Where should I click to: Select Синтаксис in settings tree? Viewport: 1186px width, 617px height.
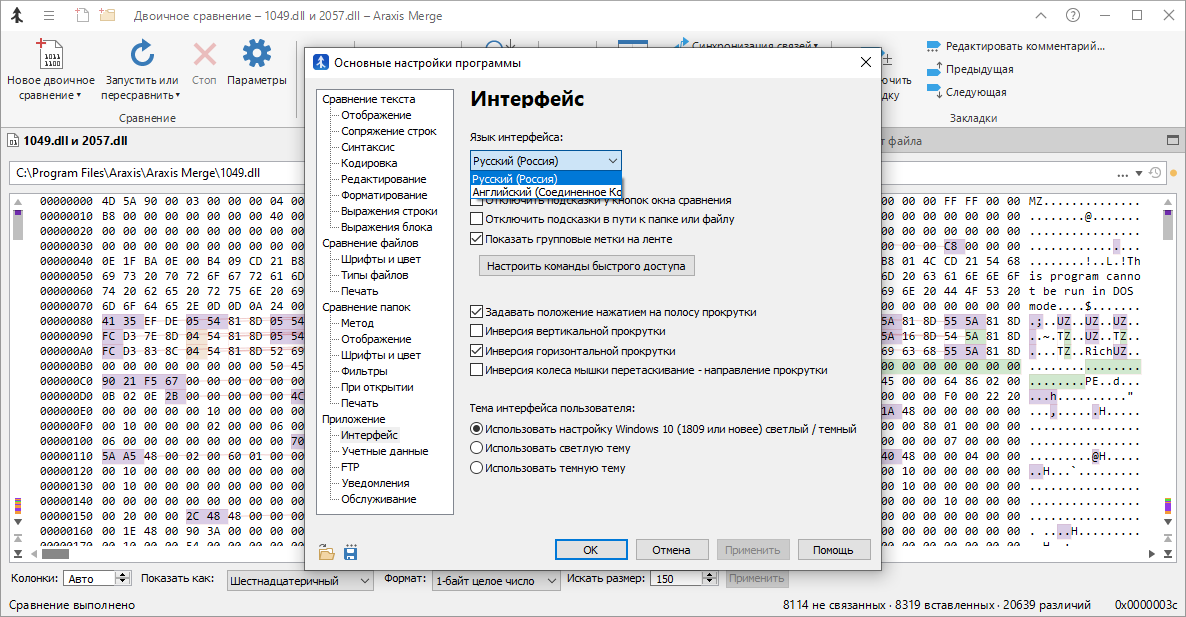click(368, 147)
